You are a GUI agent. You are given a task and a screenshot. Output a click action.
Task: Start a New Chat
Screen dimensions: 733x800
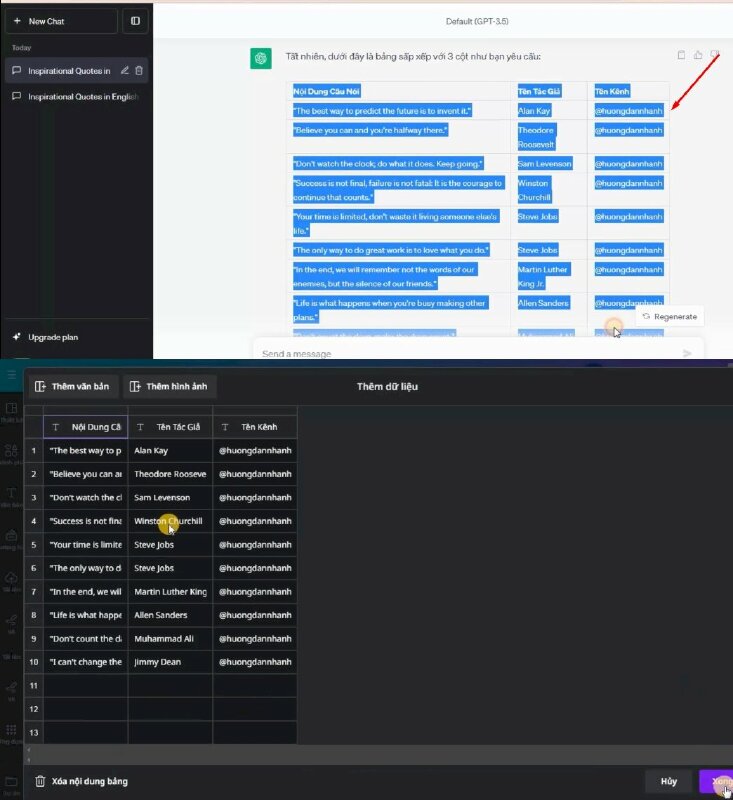60,20
